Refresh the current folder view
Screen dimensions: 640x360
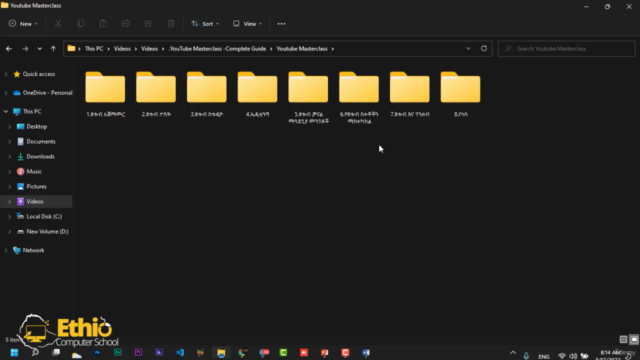click(484, 48)
